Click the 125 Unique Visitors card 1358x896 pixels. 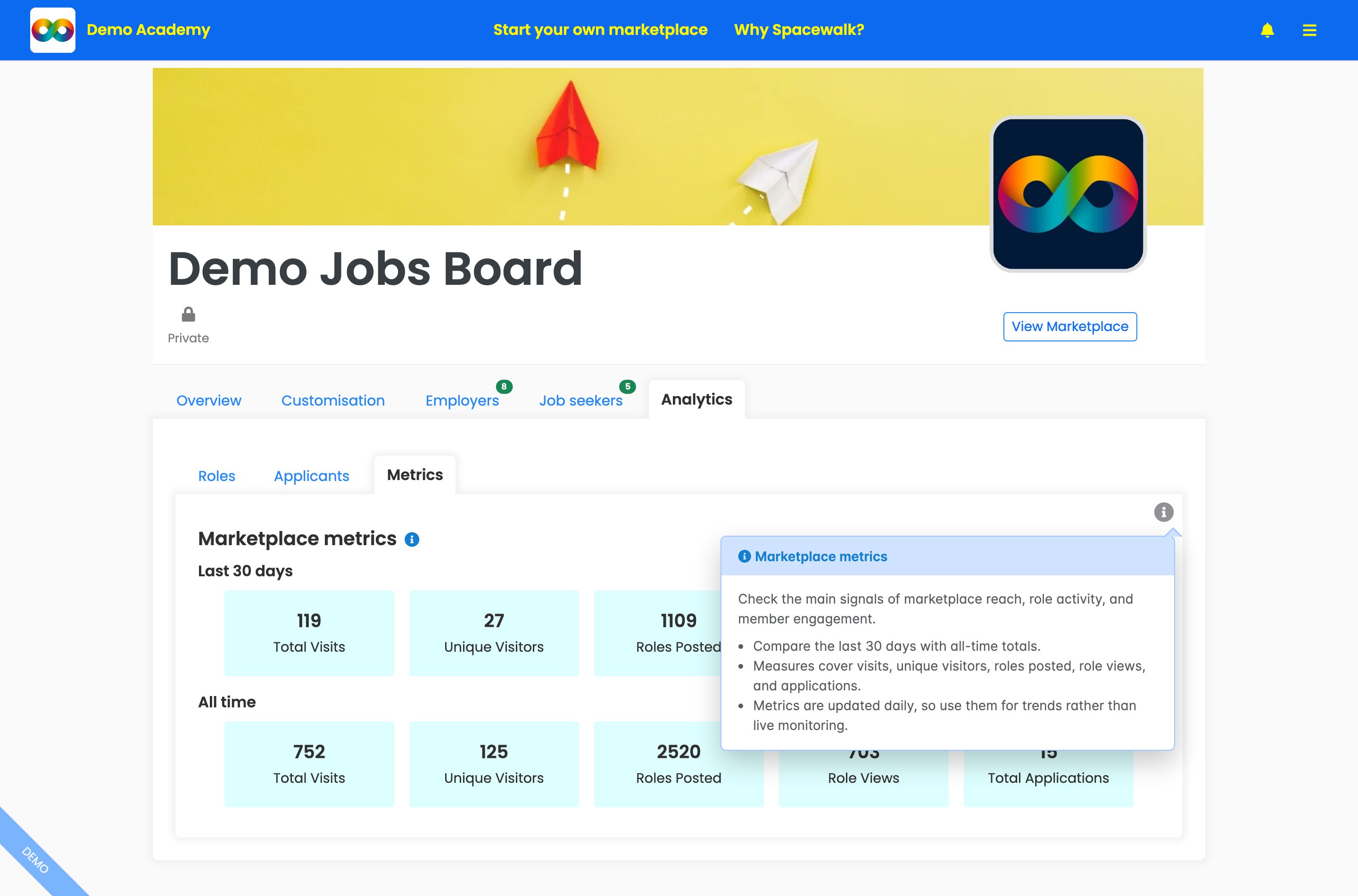tap(494, 764)
